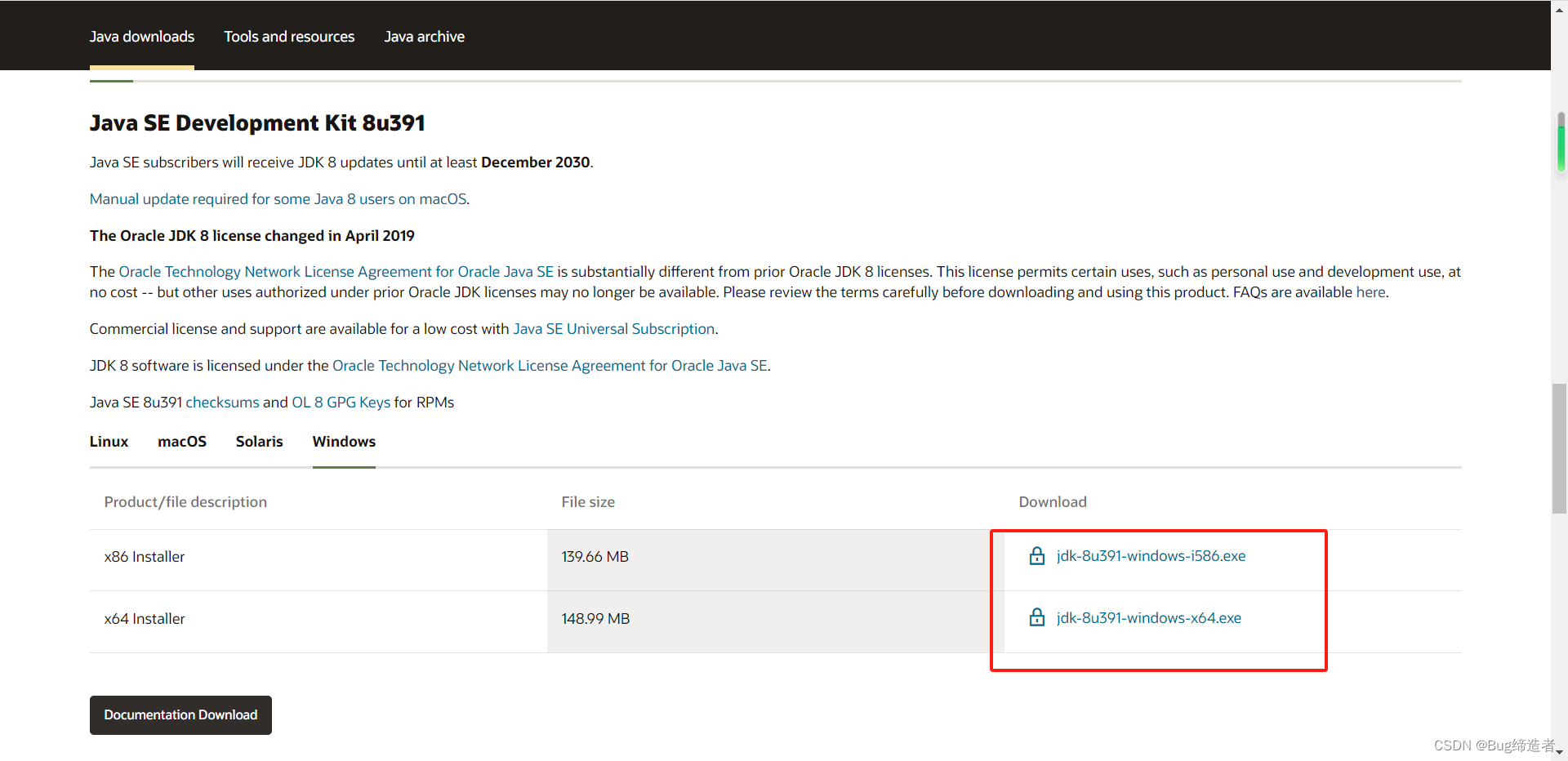
Task: Switch to the macOS tab
Action: [182, 442]
